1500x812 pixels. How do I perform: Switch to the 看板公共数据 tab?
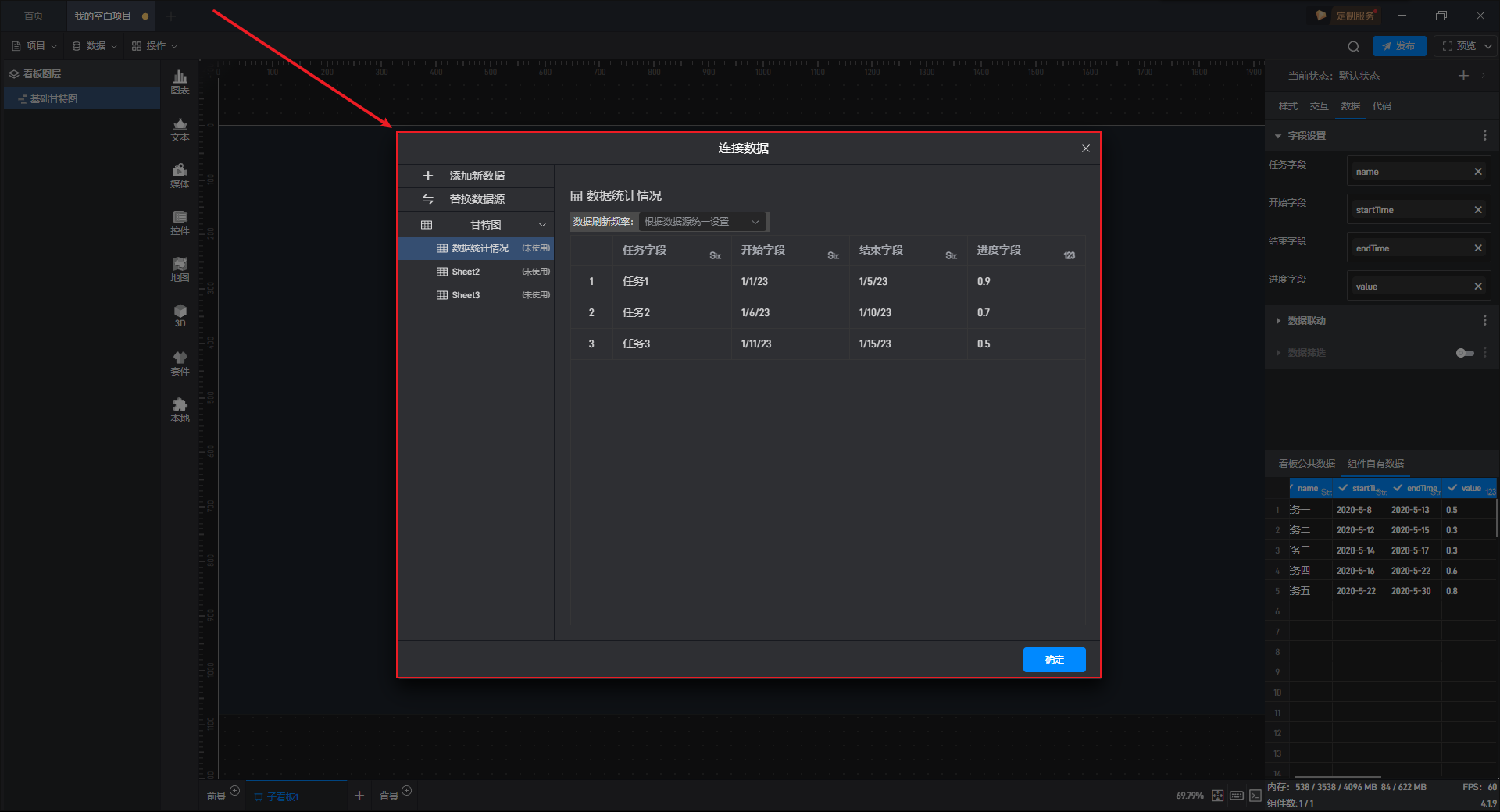1306,464
